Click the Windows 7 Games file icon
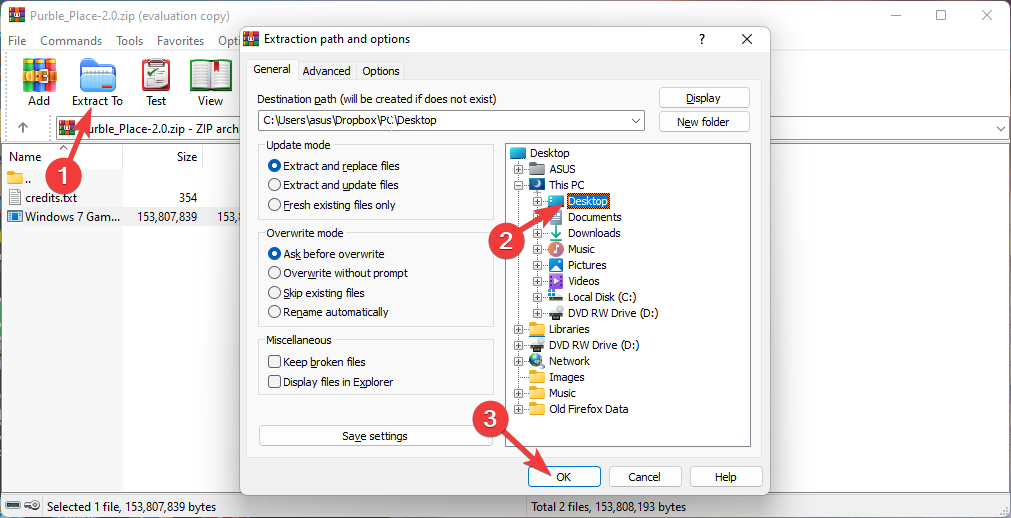Viewport: 1011px width, 518px height. 15,217
